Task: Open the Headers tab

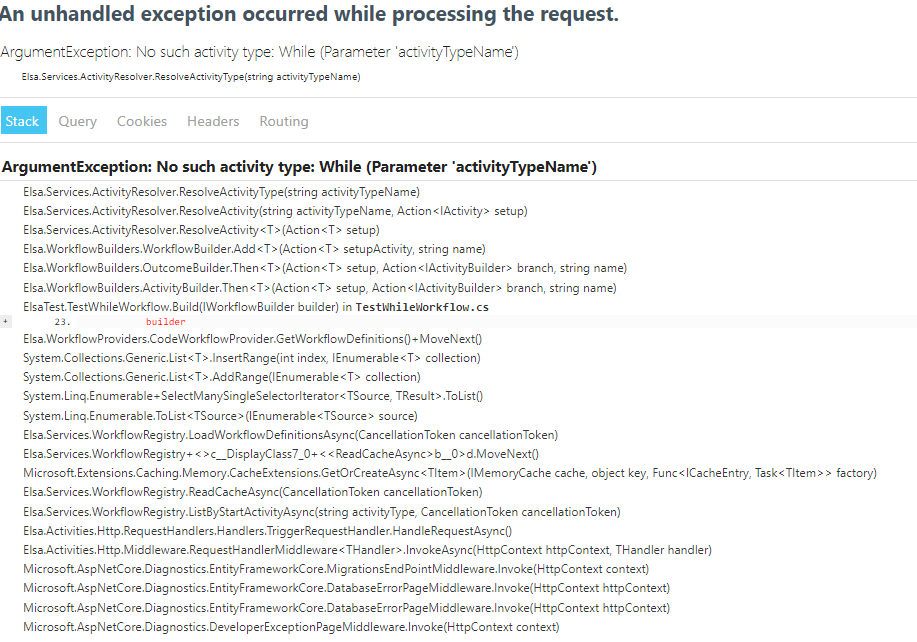Action: 212,120
